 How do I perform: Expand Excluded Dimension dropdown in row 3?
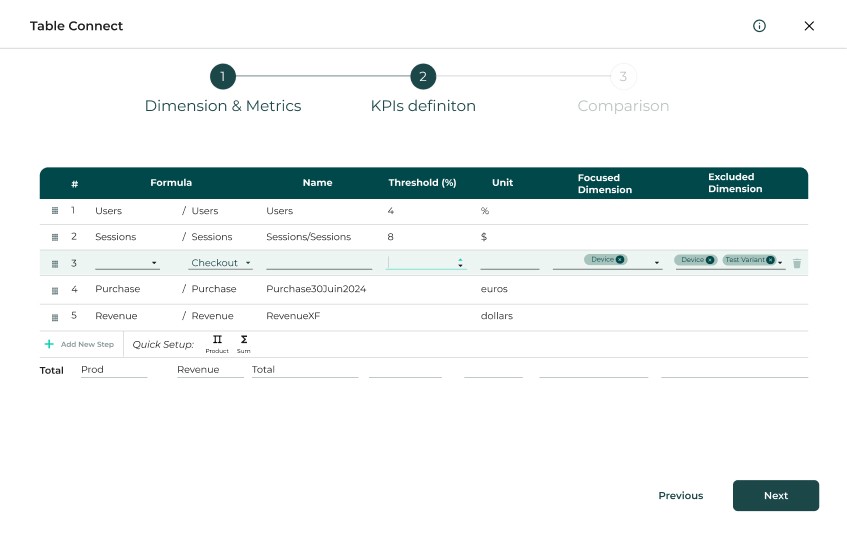tap(780, 263)
